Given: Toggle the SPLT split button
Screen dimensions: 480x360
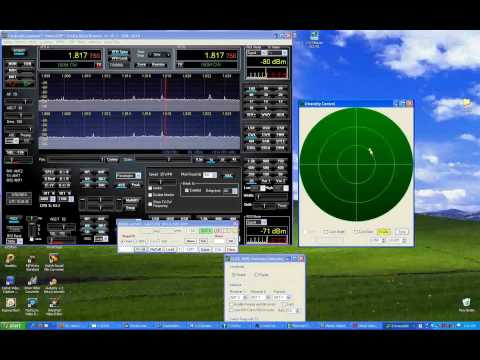Looking at the screenshot, I should 49,172.
